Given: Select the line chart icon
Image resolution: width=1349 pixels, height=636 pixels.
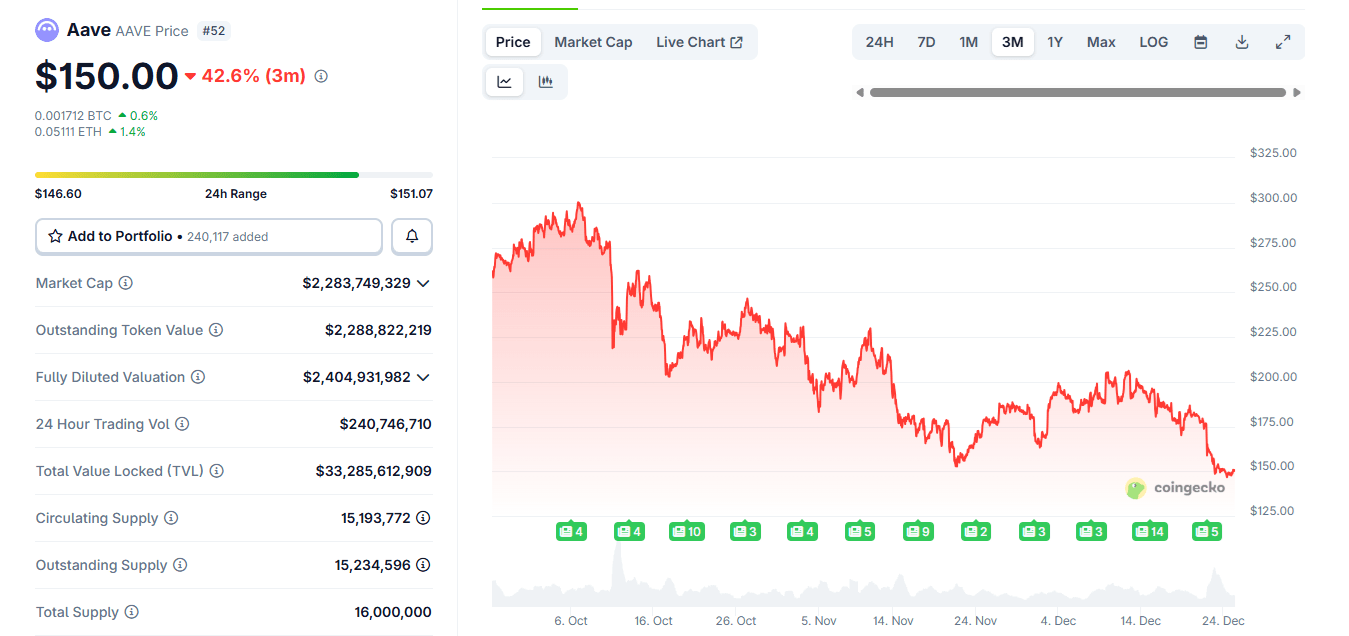Looking at the screenshot, I should tap(504, 81).
